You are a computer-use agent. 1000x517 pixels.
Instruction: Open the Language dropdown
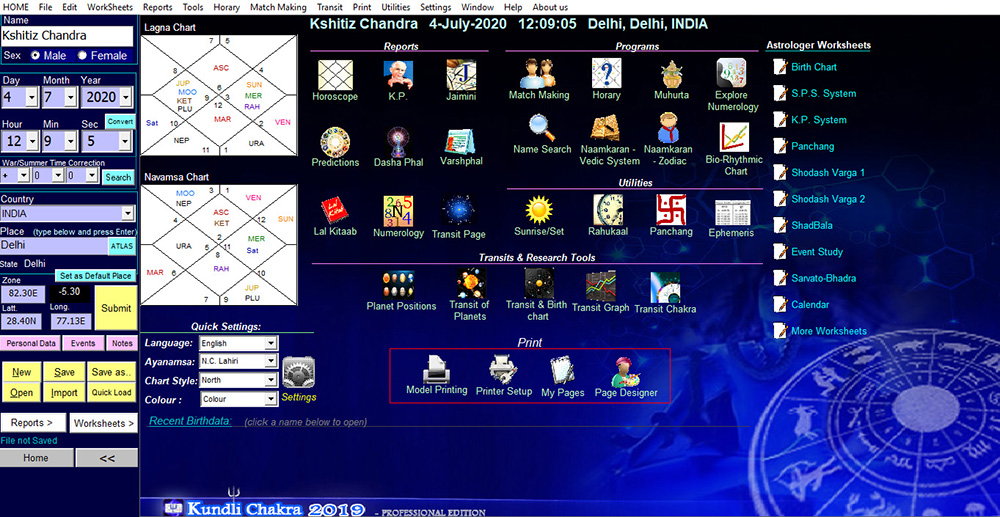pyautogui.click(x=271, y=343)
